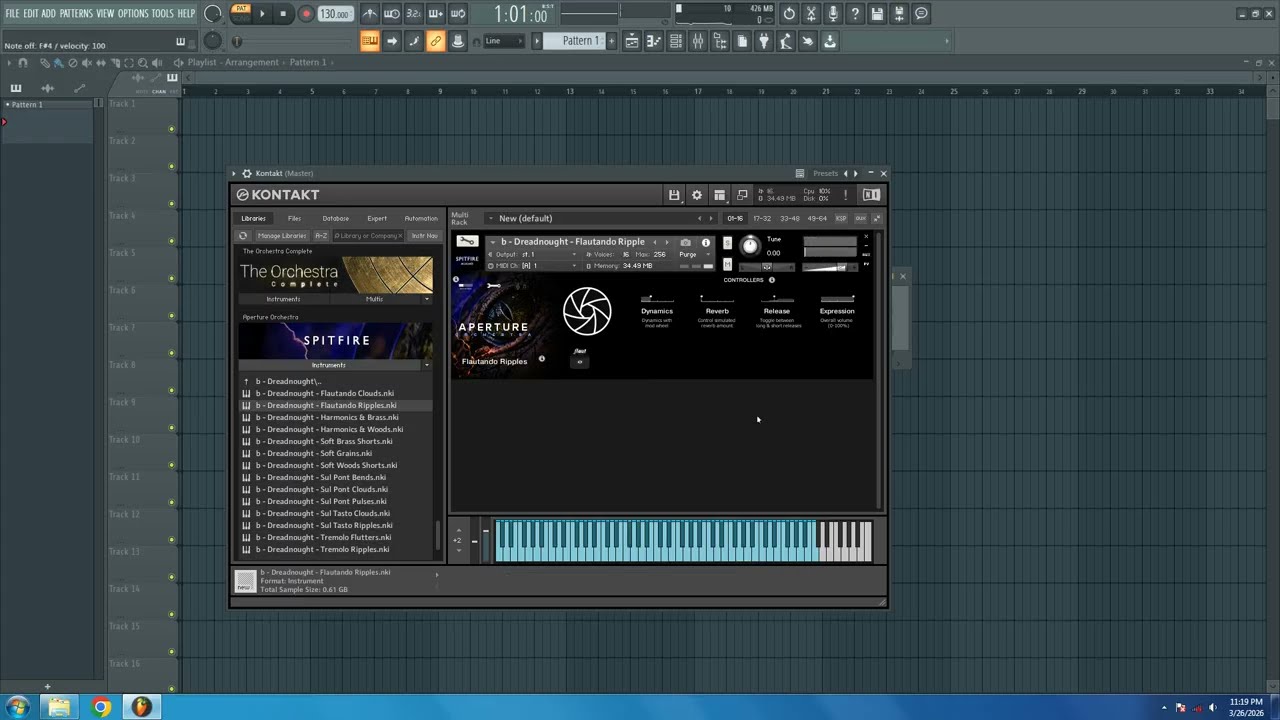Select the 17-32 rack page
This screenshot has height=720, width=1280.
[762, 218]
